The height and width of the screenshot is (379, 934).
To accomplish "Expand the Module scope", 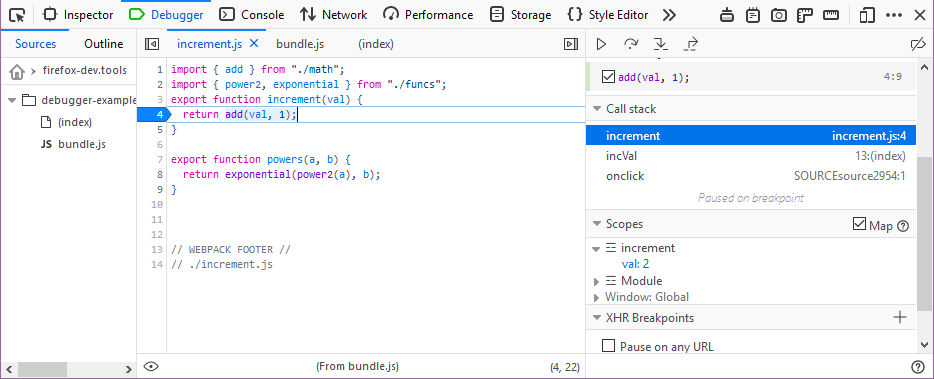I will [596, 281].
